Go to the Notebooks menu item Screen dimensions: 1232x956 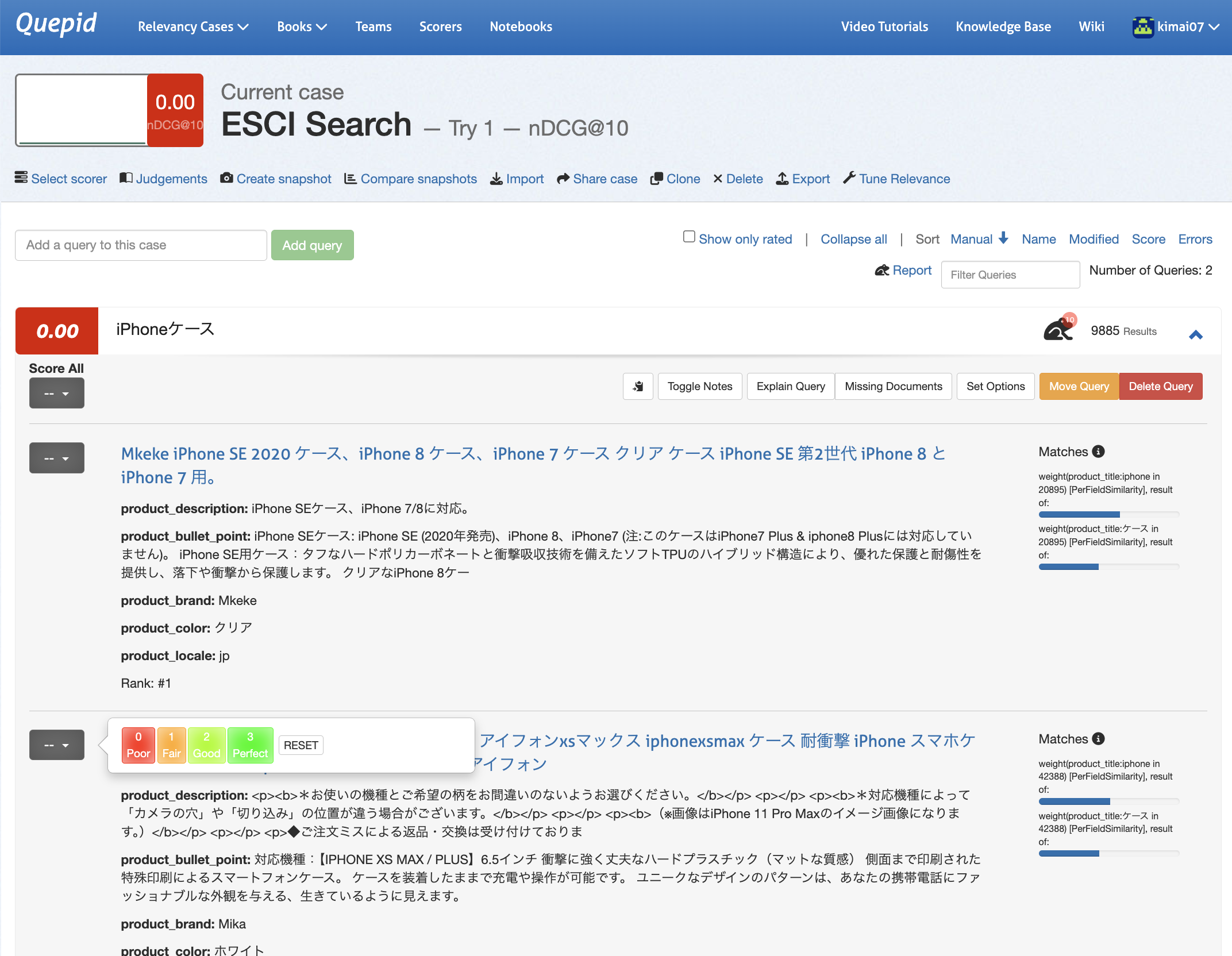[x=521, y=27]
